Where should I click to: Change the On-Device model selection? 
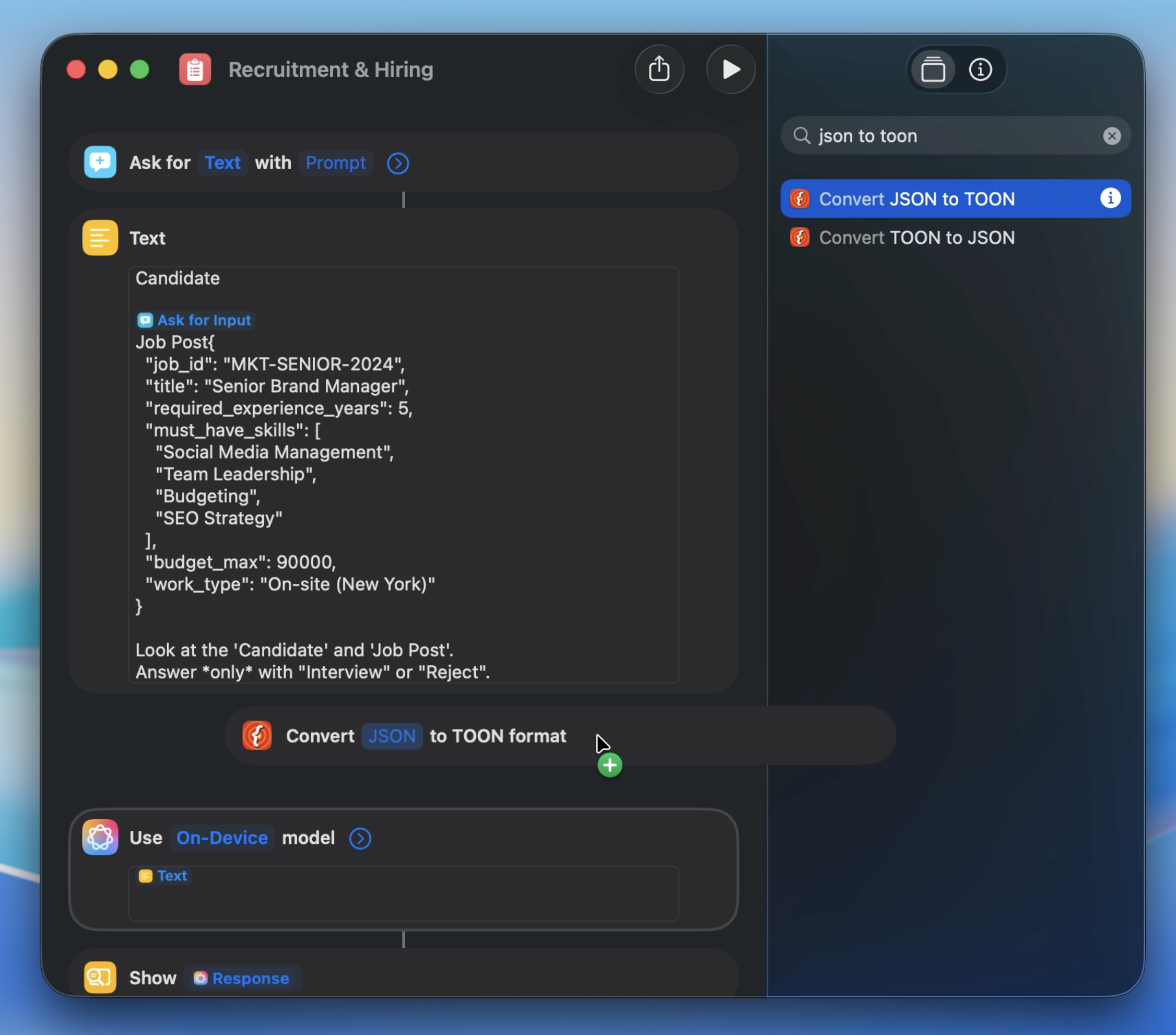point(222,838)
